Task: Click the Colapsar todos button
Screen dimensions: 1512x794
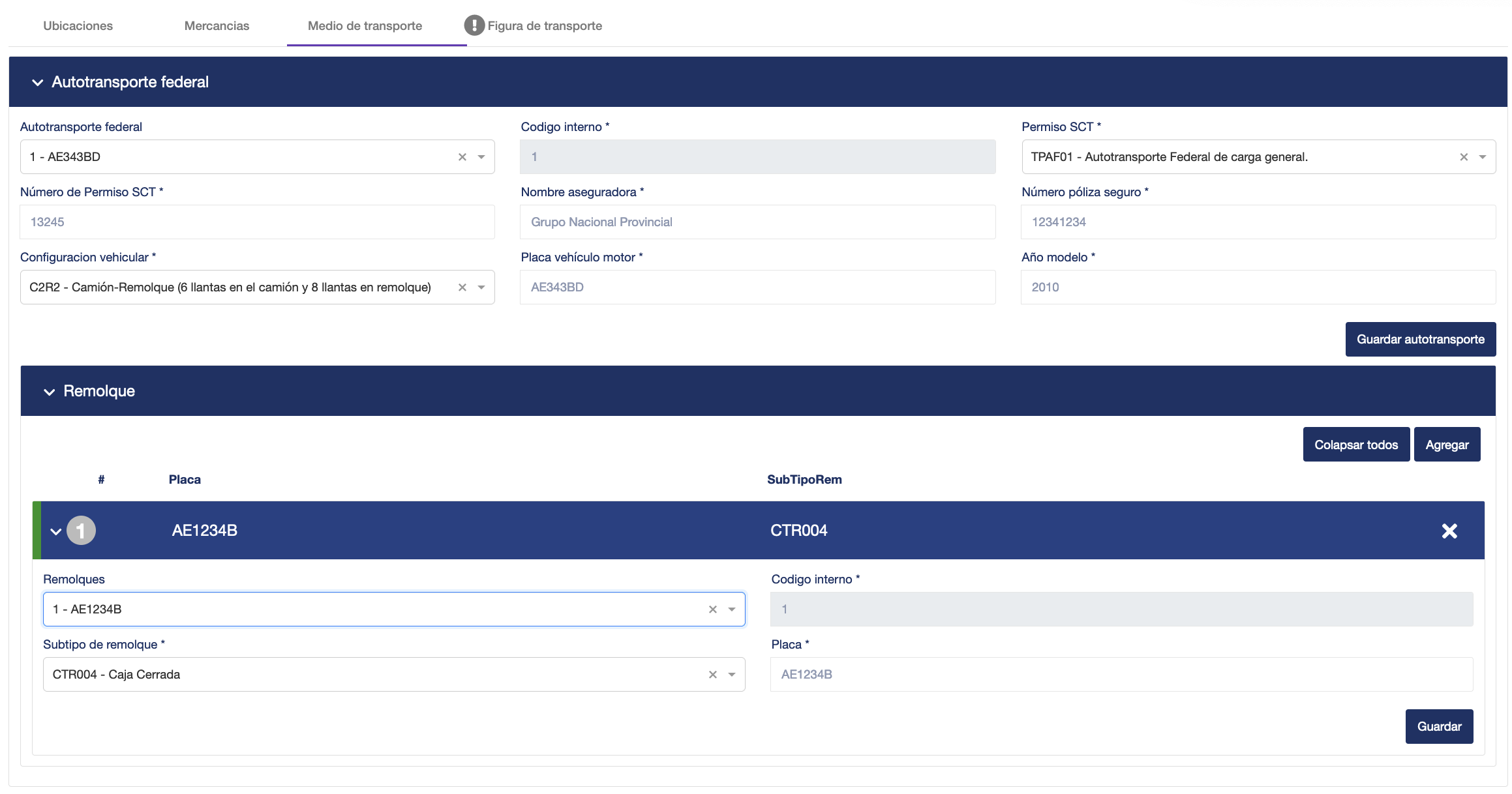Action: coord(1355,445)
